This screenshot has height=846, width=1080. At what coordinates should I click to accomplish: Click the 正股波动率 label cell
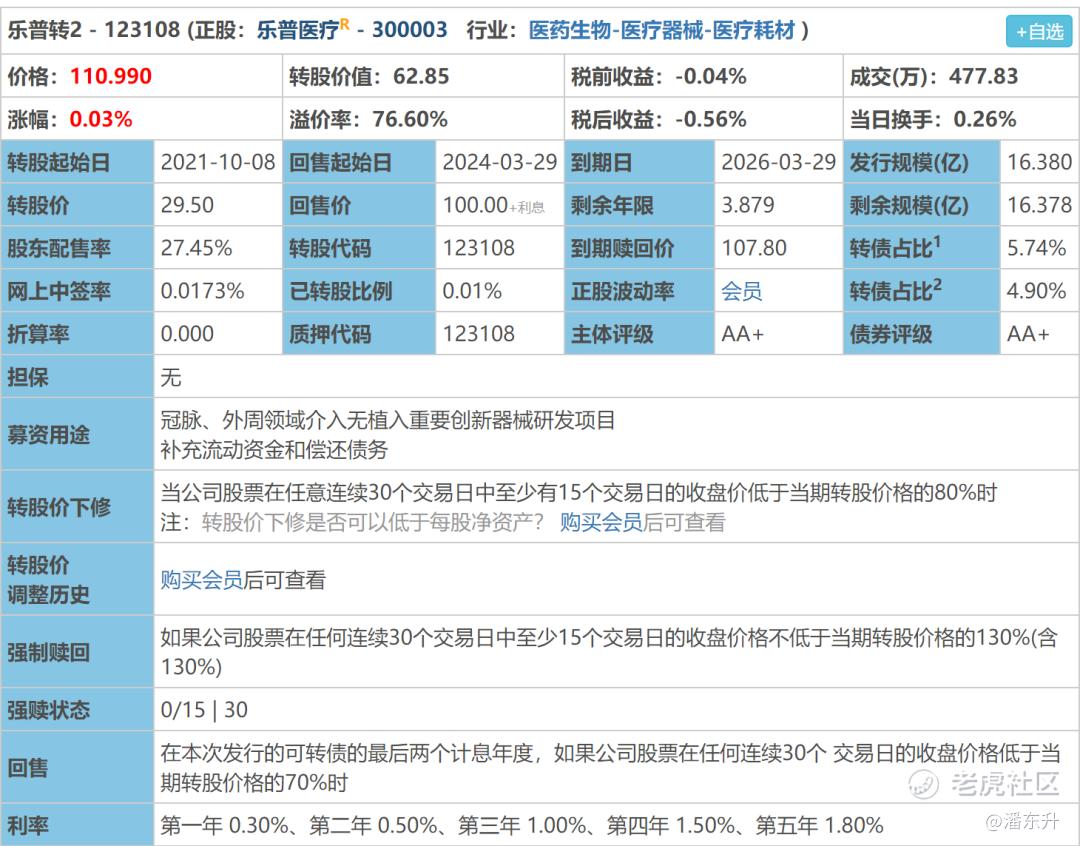(640, 291)
